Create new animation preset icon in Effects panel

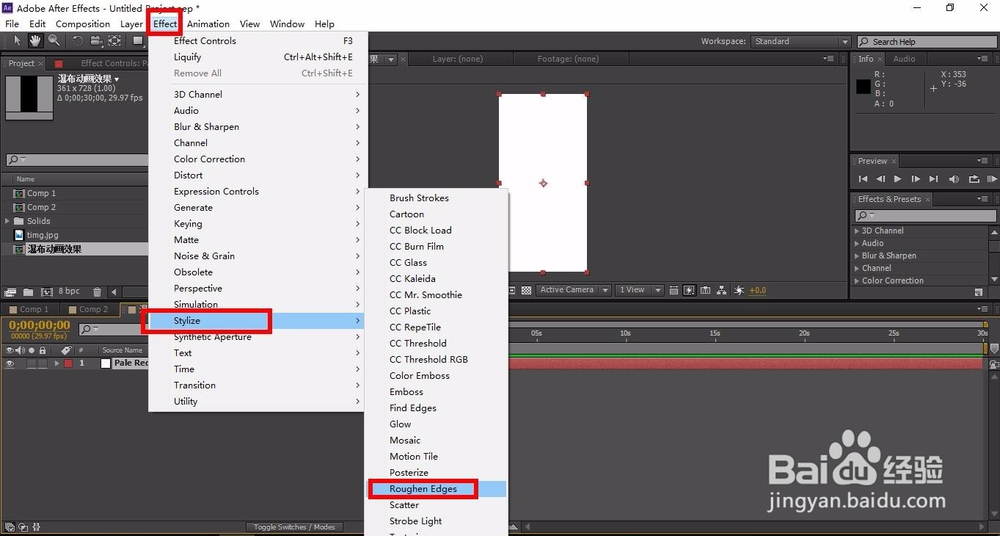[979, 292]
